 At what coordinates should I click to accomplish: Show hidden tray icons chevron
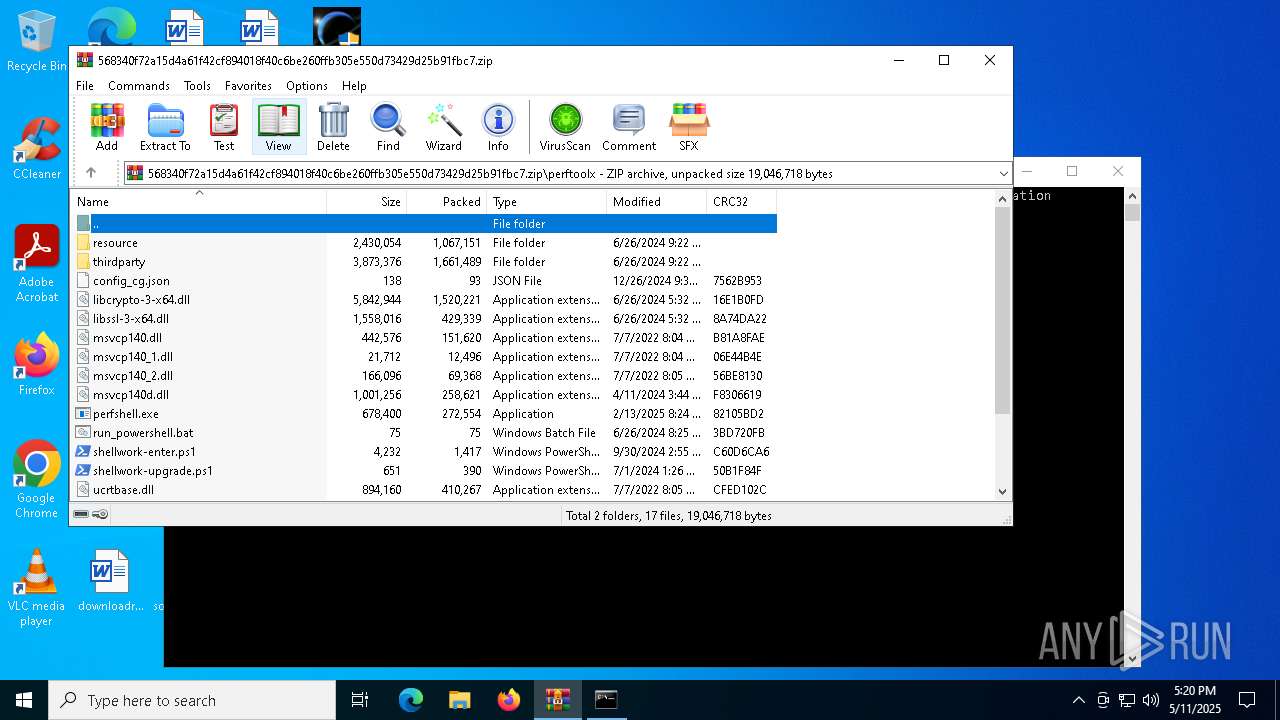(1078, 700)
